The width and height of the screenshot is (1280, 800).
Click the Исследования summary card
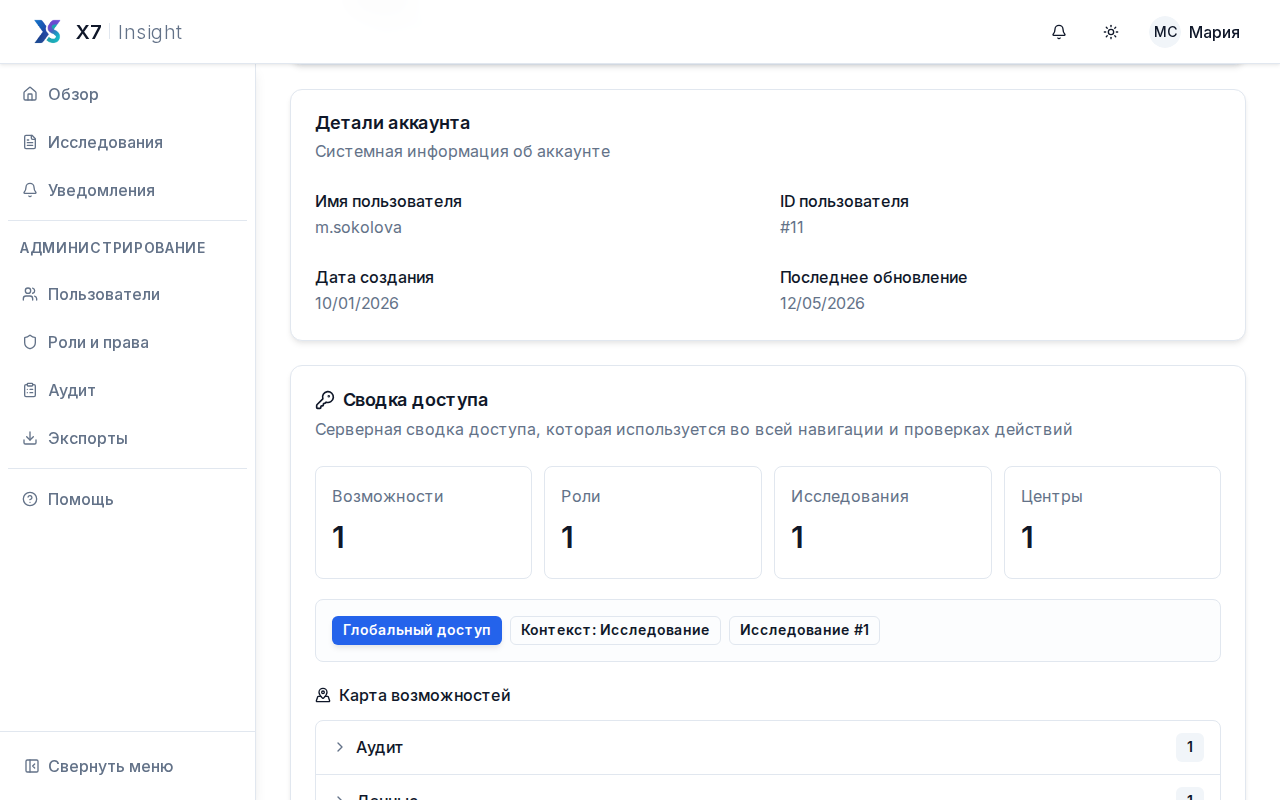pyautogui.click(x=883, y=522)
